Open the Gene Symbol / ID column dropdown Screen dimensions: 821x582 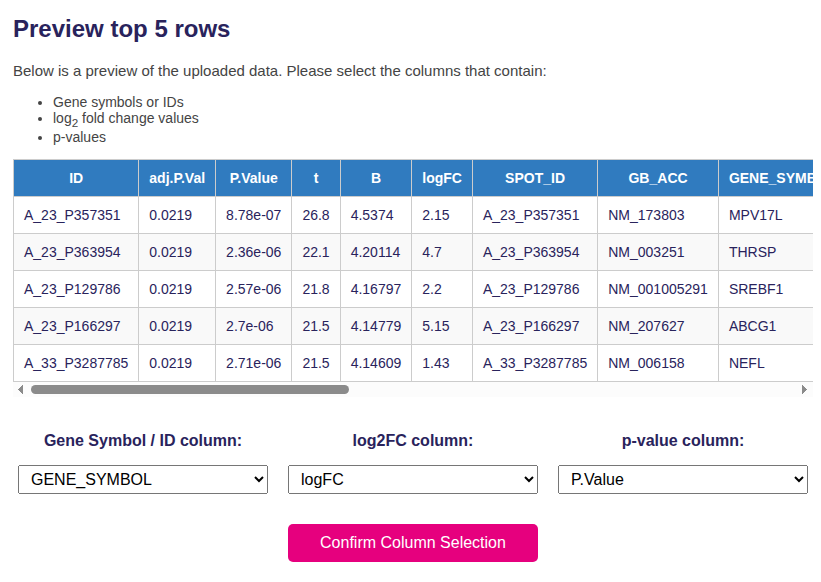coord(143,479)
